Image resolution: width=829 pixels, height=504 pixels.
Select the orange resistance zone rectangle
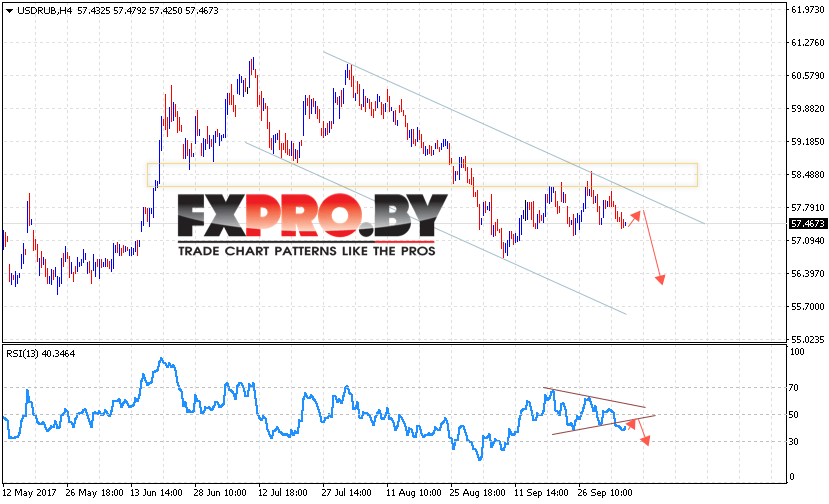coord(422,175)
